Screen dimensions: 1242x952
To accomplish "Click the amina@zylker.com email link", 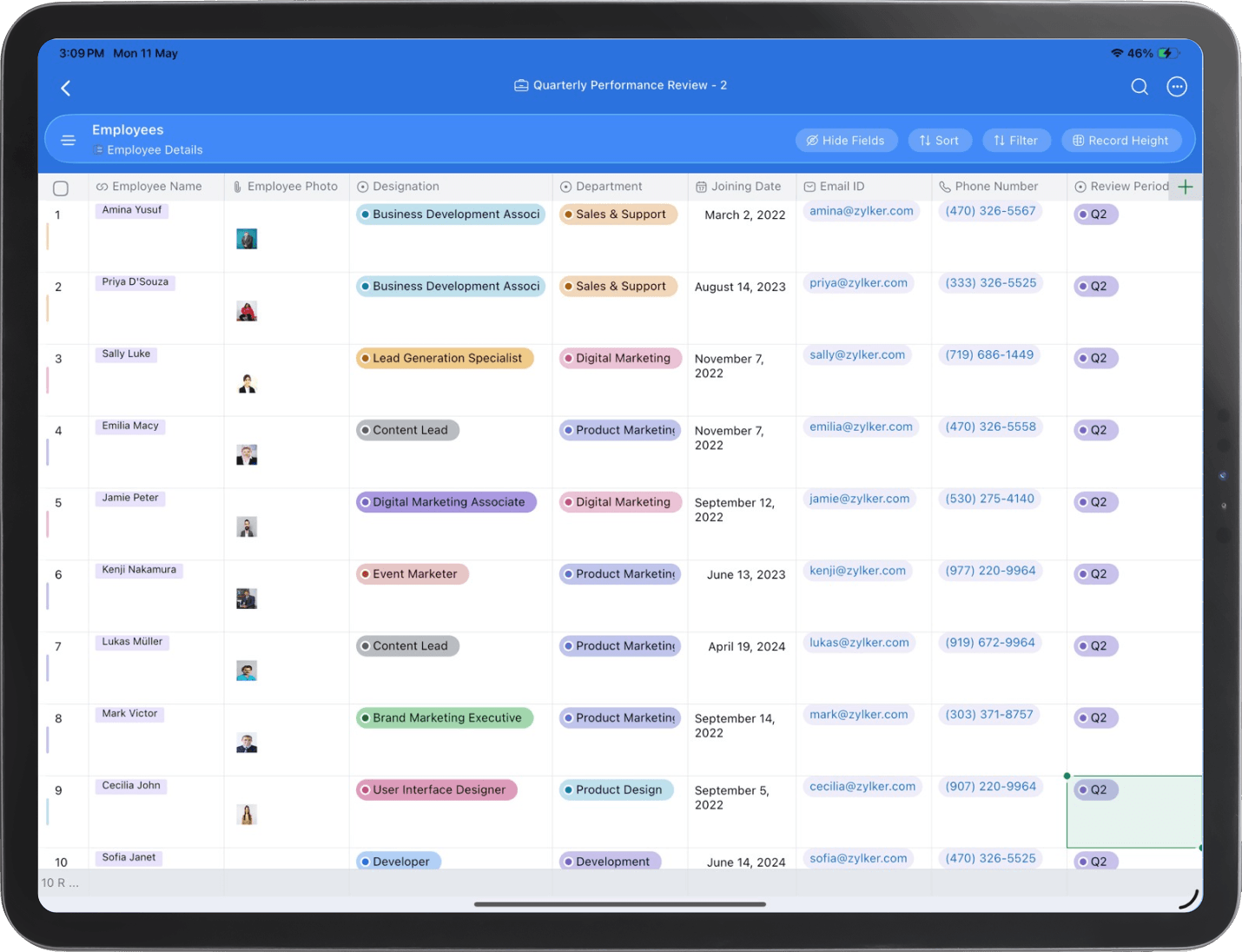I will pyautogui.click(x=862, y=211).
